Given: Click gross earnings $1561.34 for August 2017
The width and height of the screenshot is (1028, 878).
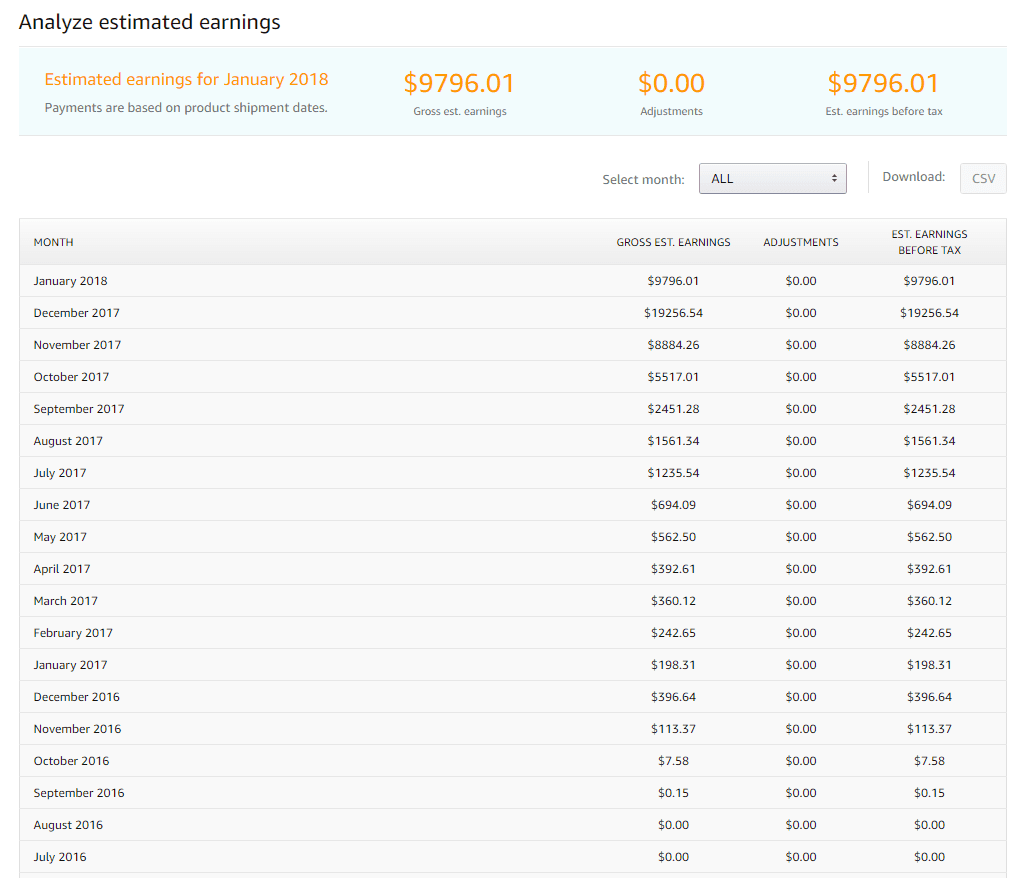Looking at the screenshot, I should [x=673, y=441].
